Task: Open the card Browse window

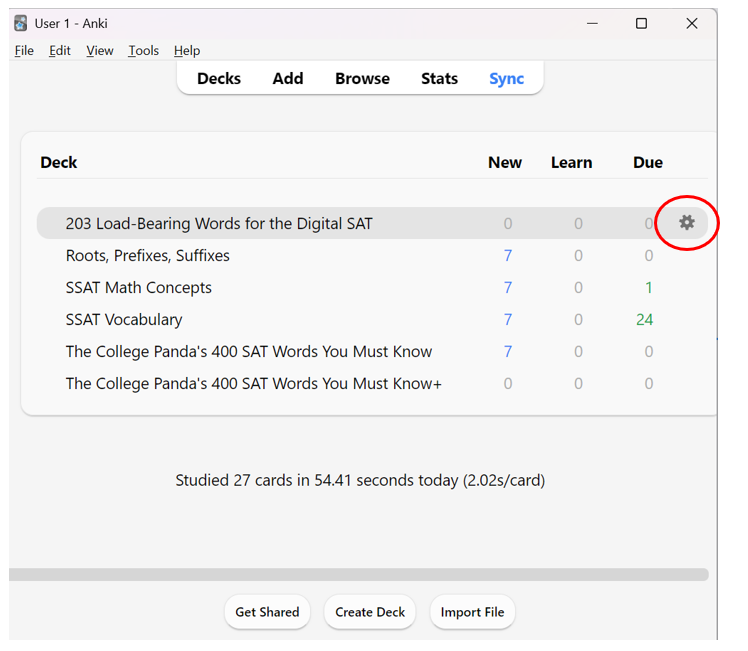Action: pos(362,78)
